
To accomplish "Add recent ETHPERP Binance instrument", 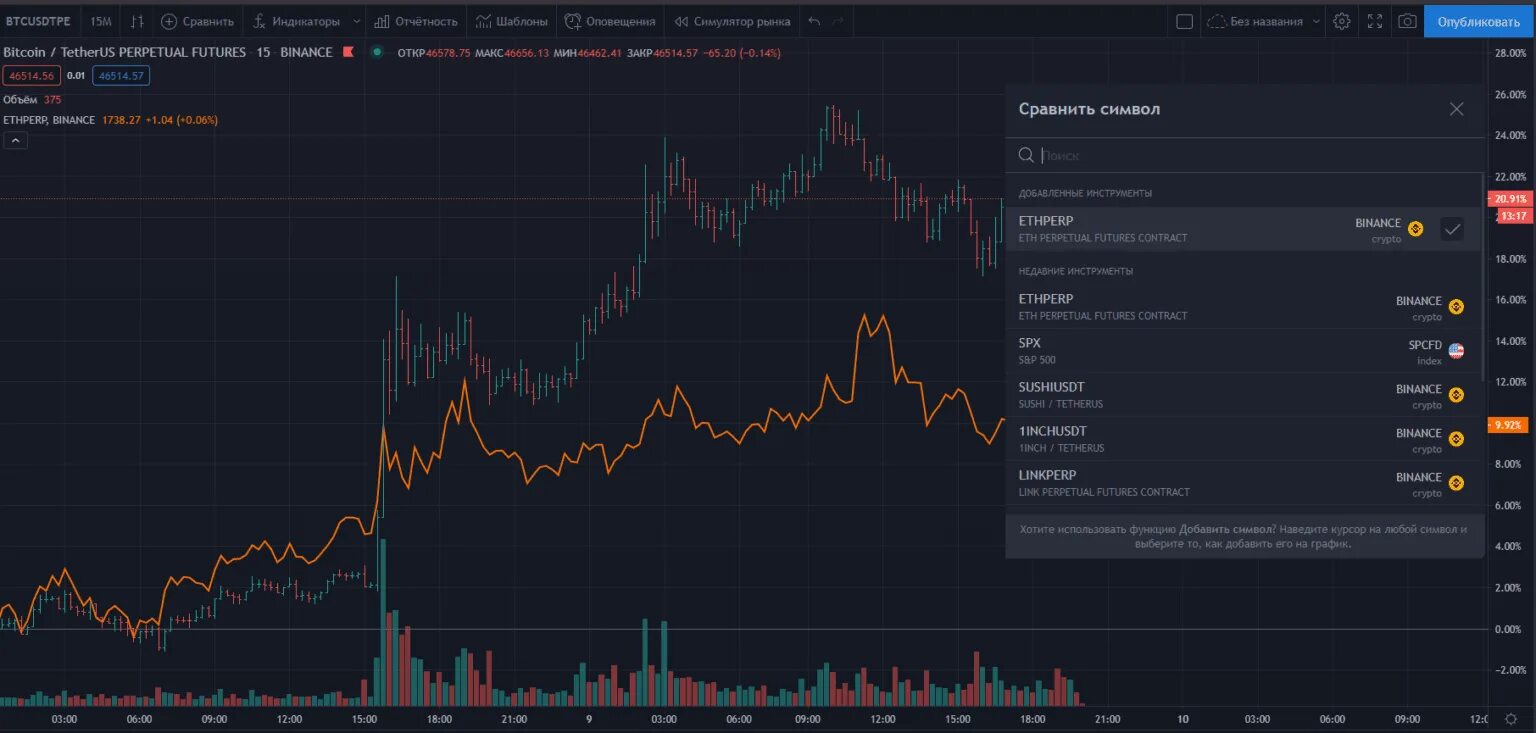I will pyautogui.click(x=1243, y=308).
